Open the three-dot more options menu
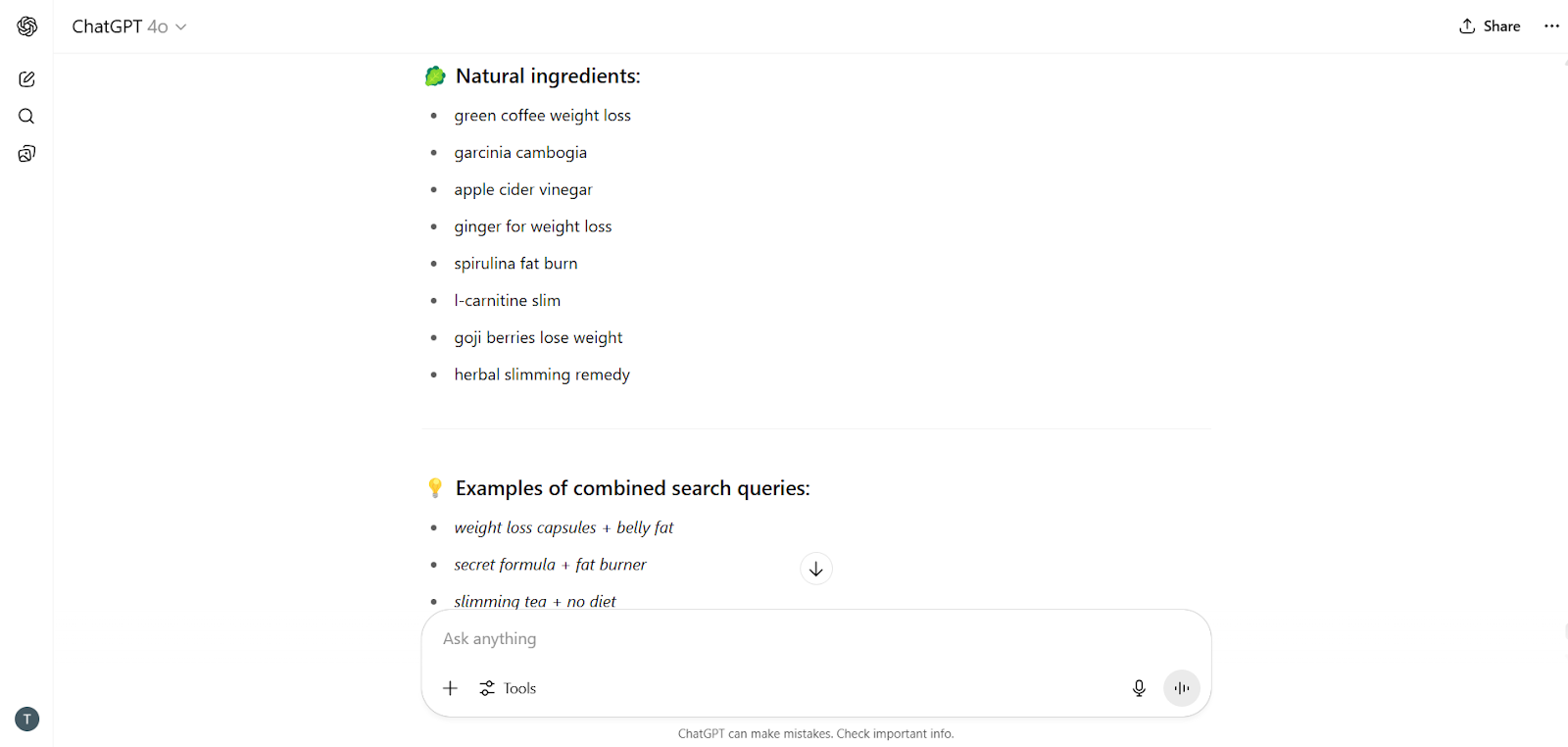Viewport: 1568px width, 747px height. pyautogui.click(x=1551, y=26)
